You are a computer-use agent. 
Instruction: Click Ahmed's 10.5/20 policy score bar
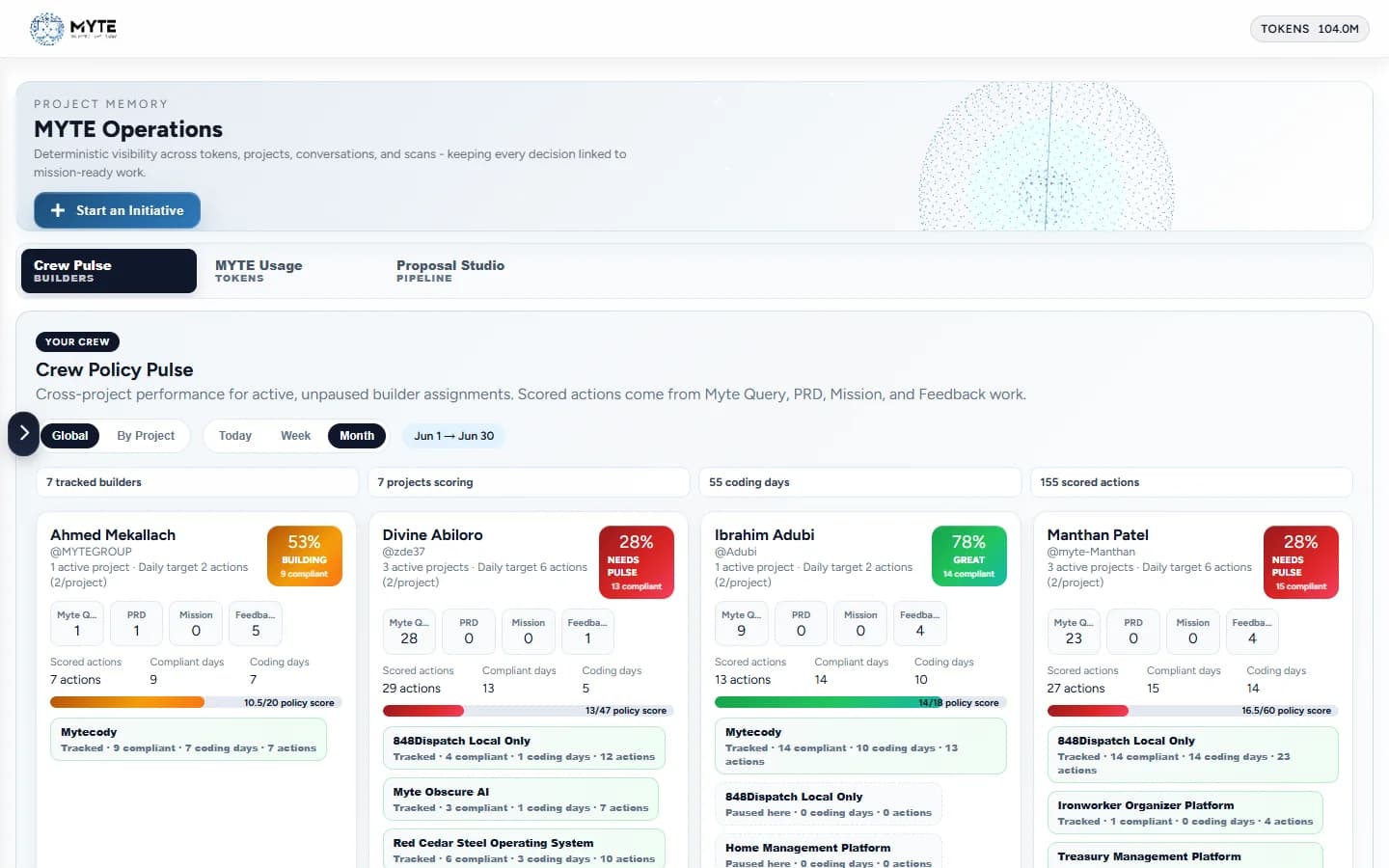tap(196, 702)
